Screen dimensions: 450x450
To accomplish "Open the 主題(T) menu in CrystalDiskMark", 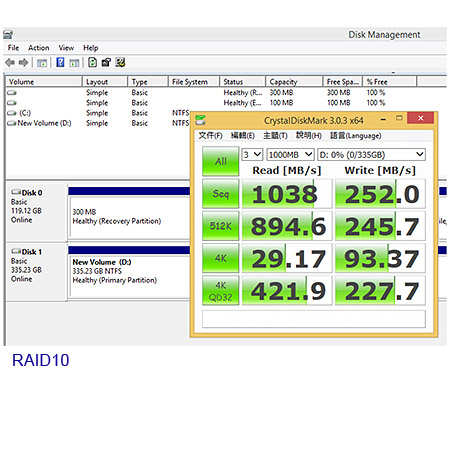I will (x=275, y=136).
